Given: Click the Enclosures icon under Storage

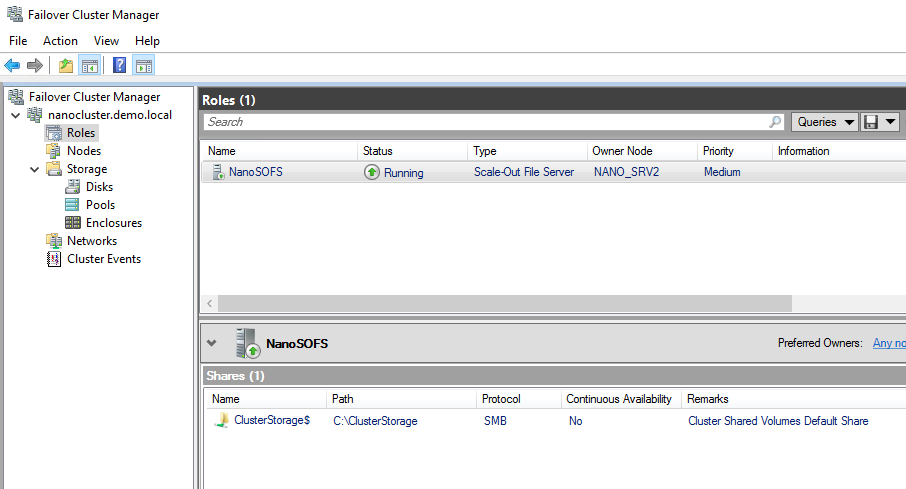Looking at the screenshot, I should [73, 223].
